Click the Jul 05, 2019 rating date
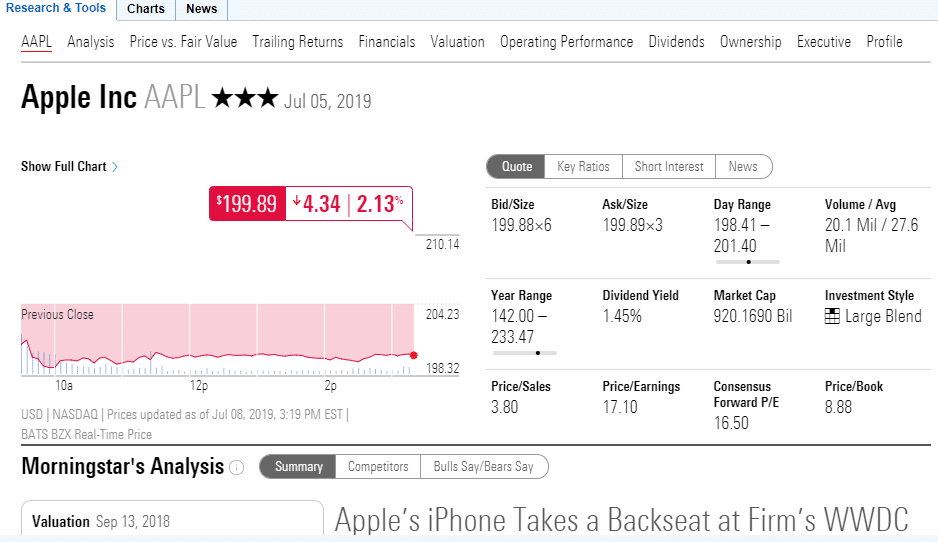The width and height of the screenshot is (938, 542). tap(327, 101)
